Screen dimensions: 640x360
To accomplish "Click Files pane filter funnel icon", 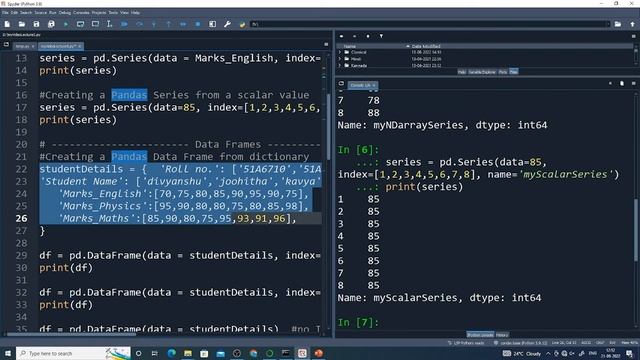I will click(381, 36).
